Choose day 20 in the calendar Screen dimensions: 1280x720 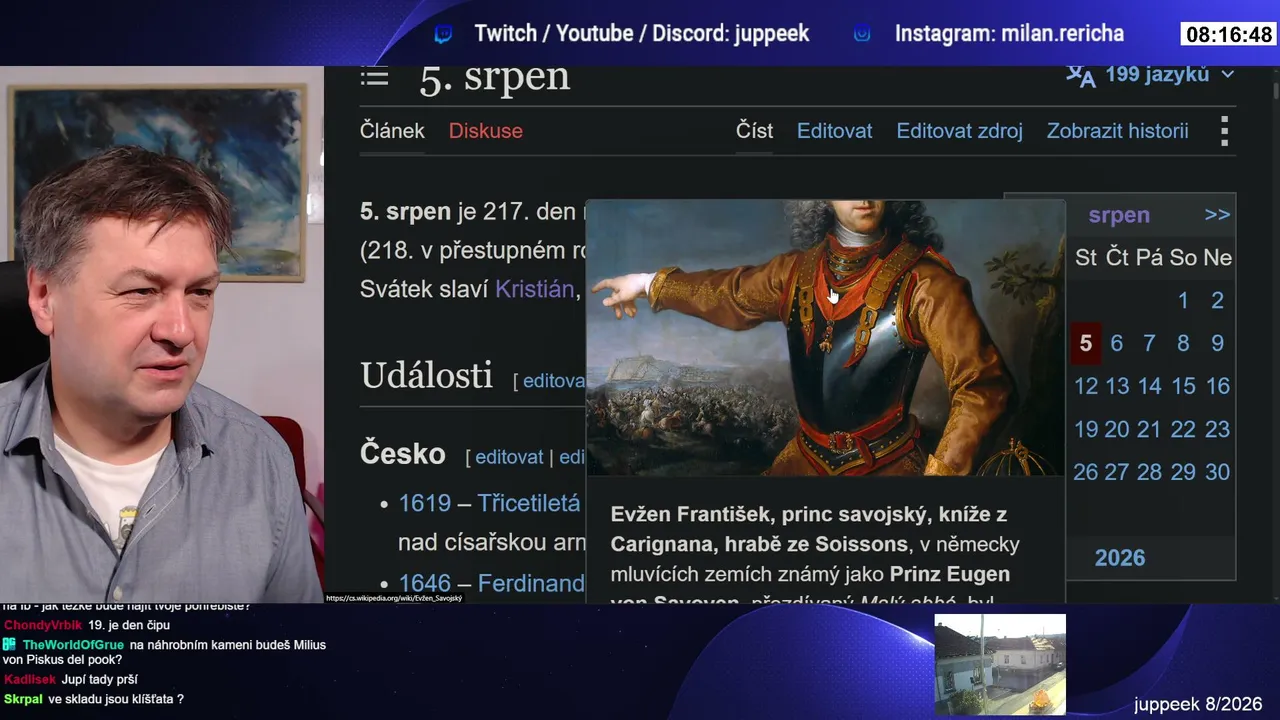point(1117,429)
